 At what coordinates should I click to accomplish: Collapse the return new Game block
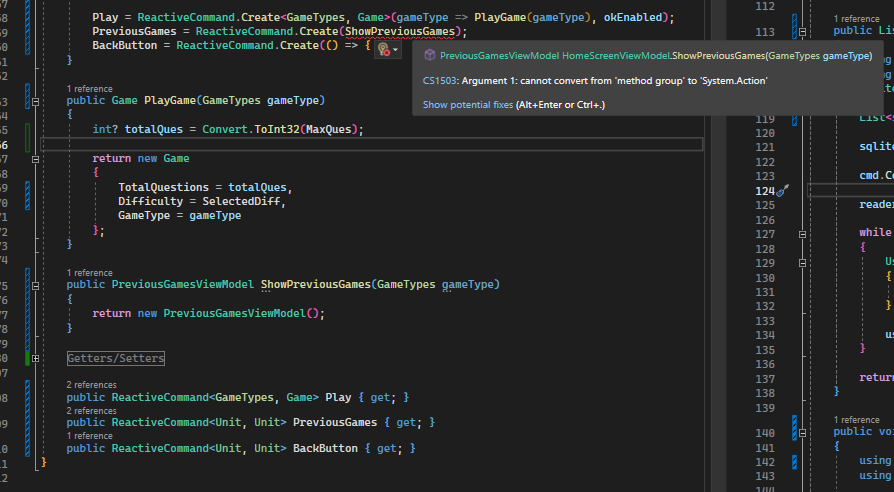coord(35,159)
